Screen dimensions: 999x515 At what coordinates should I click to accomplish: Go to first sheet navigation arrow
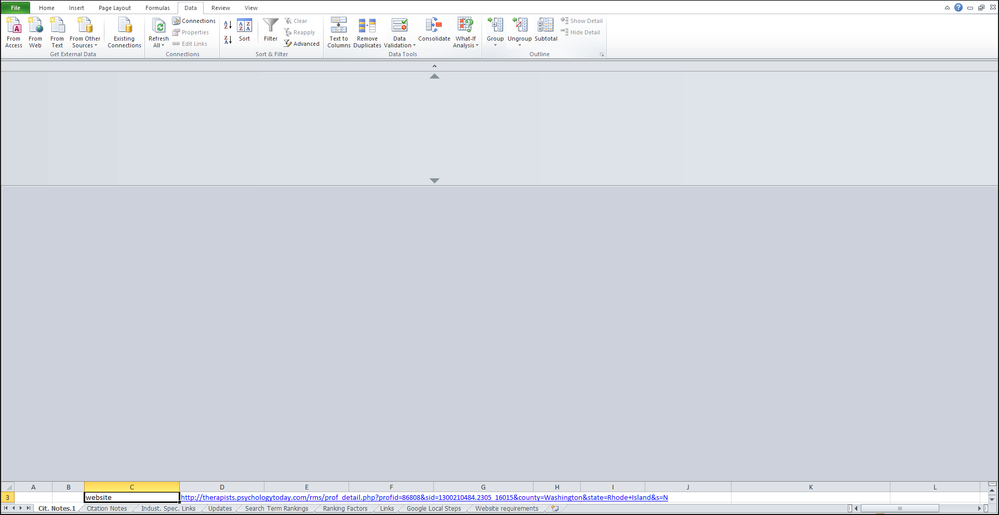coord(5,508)
